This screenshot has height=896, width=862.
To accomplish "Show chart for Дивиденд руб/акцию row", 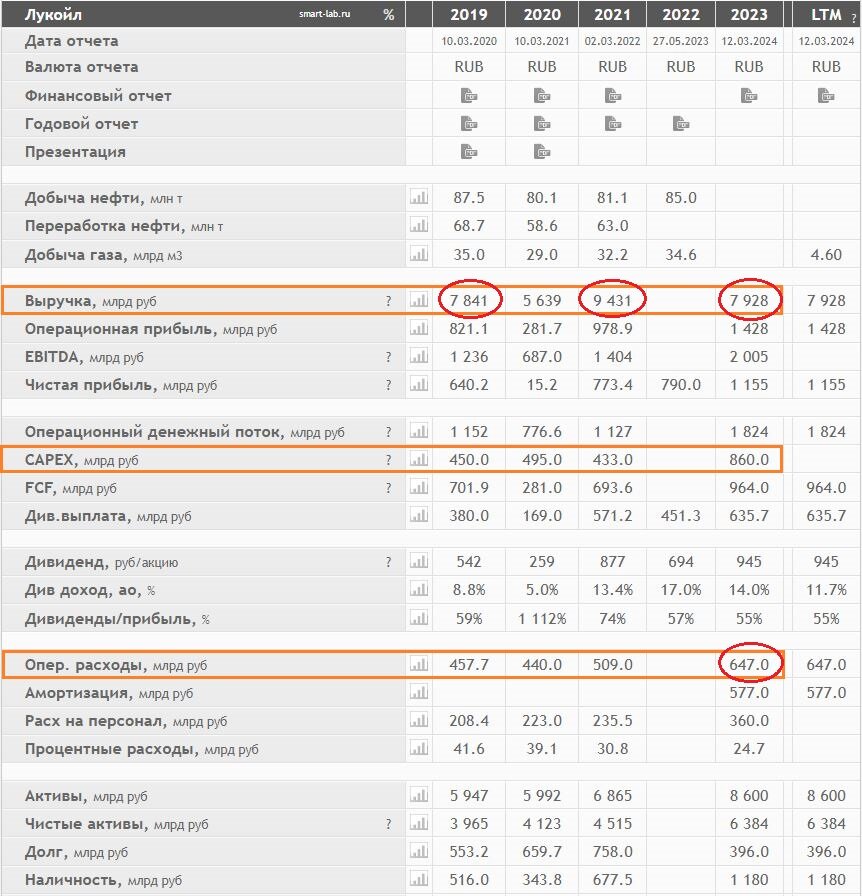I will (419, 562).
